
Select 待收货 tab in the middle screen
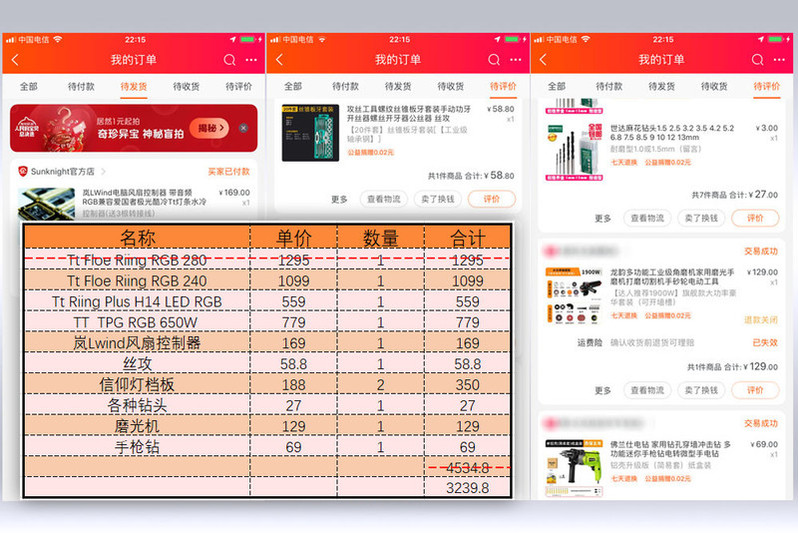pos(451,87)
